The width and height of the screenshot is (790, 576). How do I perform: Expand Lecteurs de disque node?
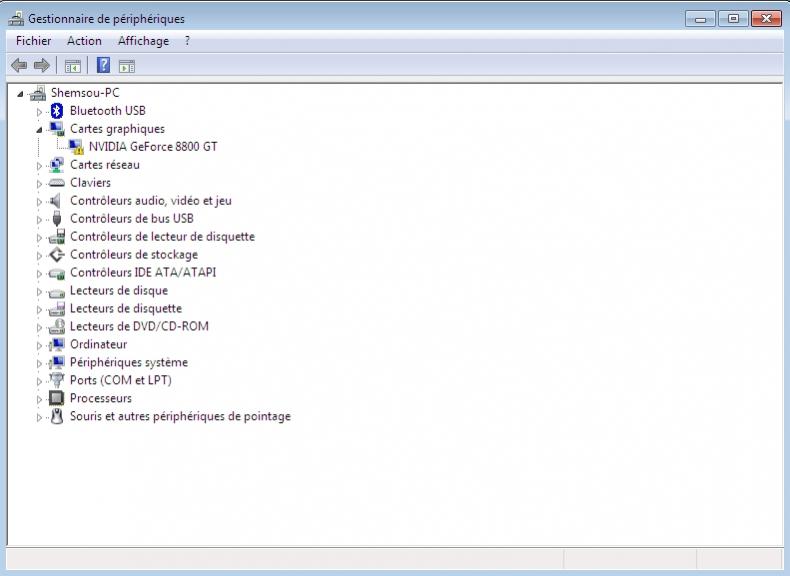click(x=39, y=292)
